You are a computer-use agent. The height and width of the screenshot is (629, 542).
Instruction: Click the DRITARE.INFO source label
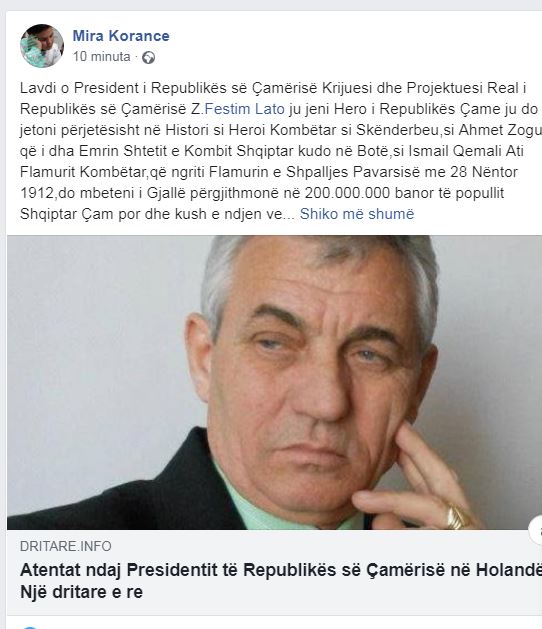coord(66,546)
